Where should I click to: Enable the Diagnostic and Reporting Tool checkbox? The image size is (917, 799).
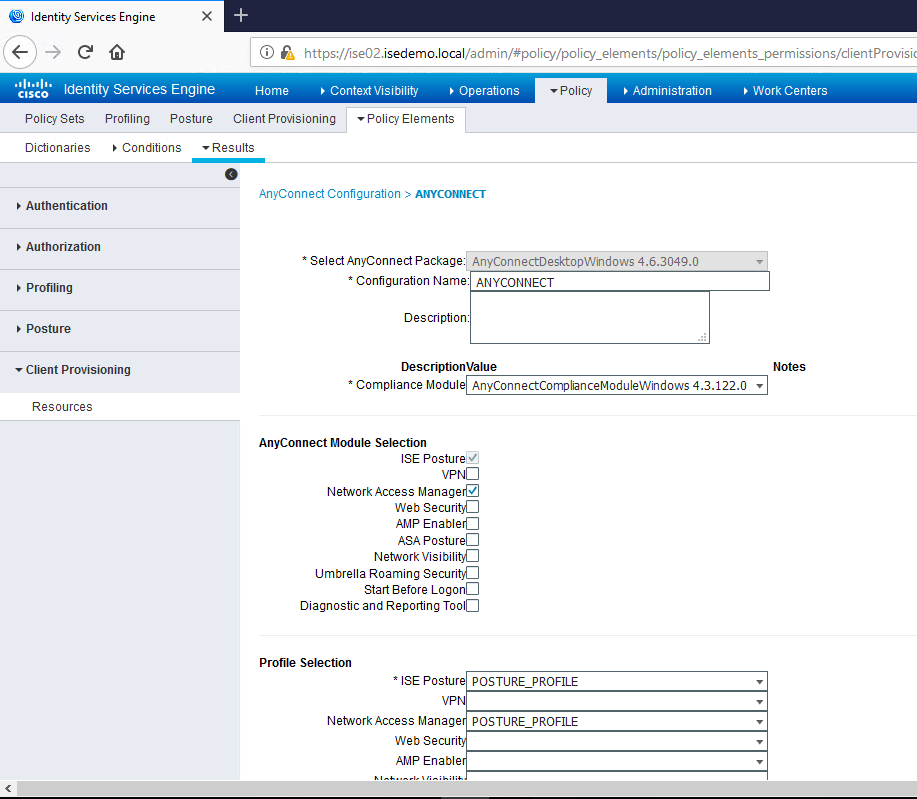(x=473, y=605)
